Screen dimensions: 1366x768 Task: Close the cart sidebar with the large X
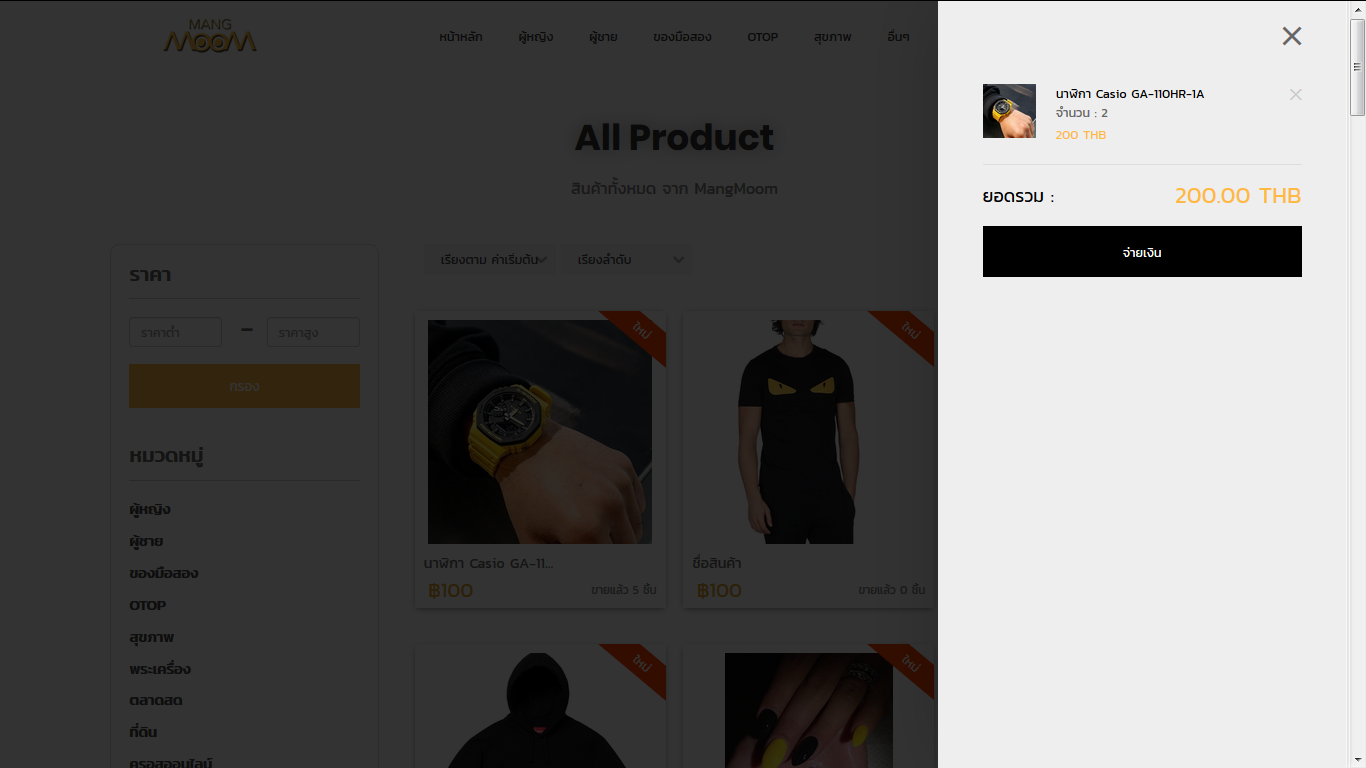pyautogui.click(x=1292, y=36)
